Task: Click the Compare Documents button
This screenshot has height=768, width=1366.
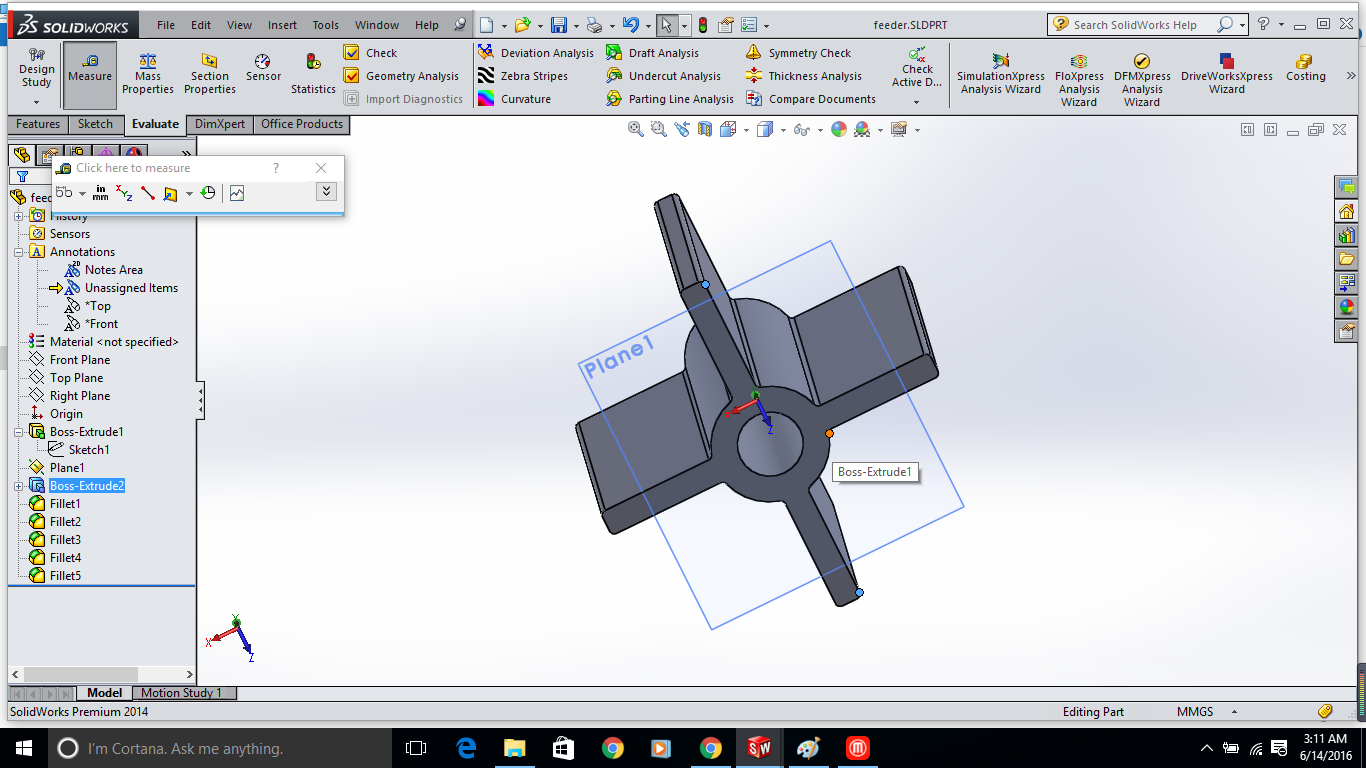Action: tap(811, 99)
